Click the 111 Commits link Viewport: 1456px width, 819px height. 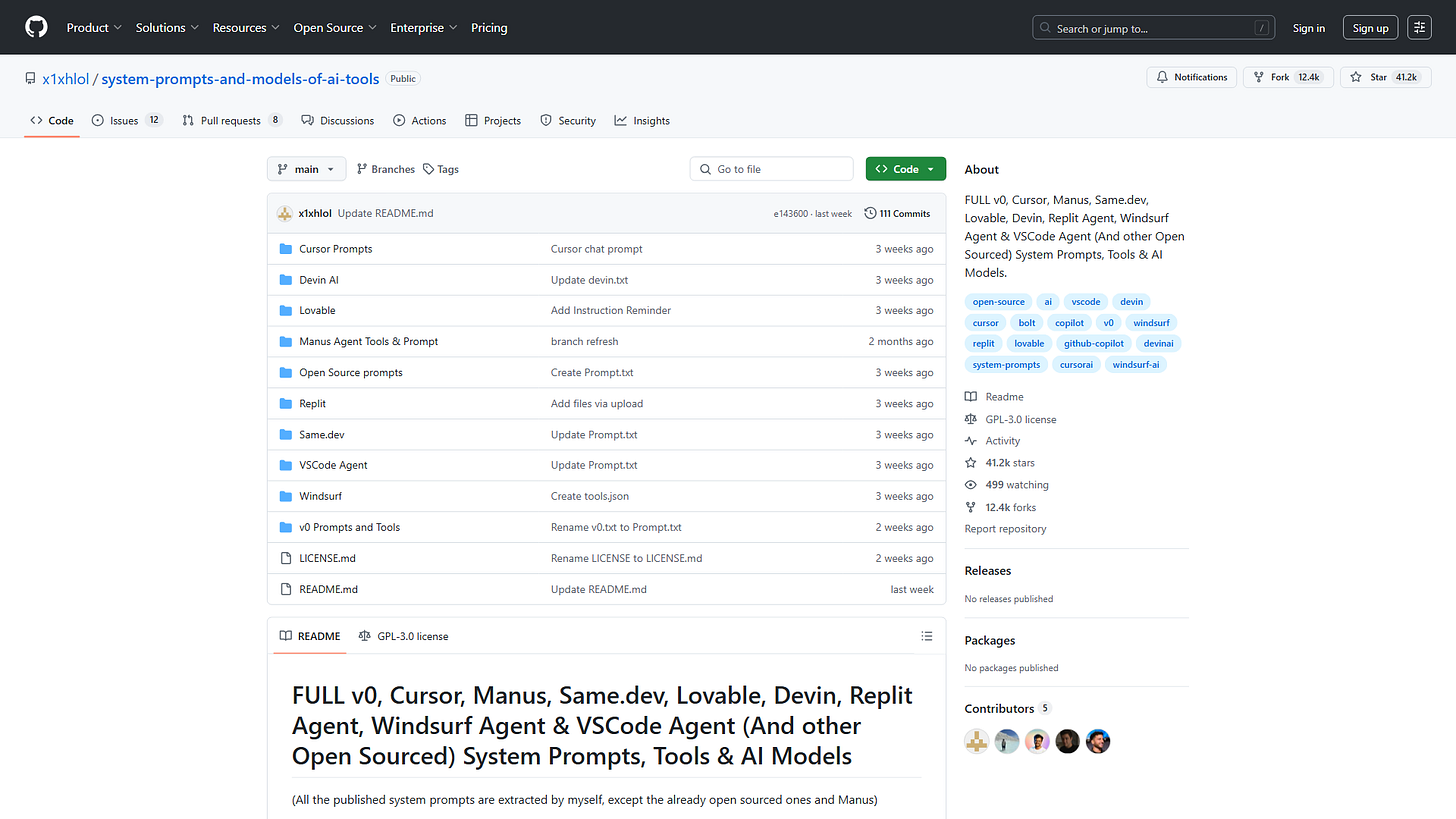click(x=898, y=213)
